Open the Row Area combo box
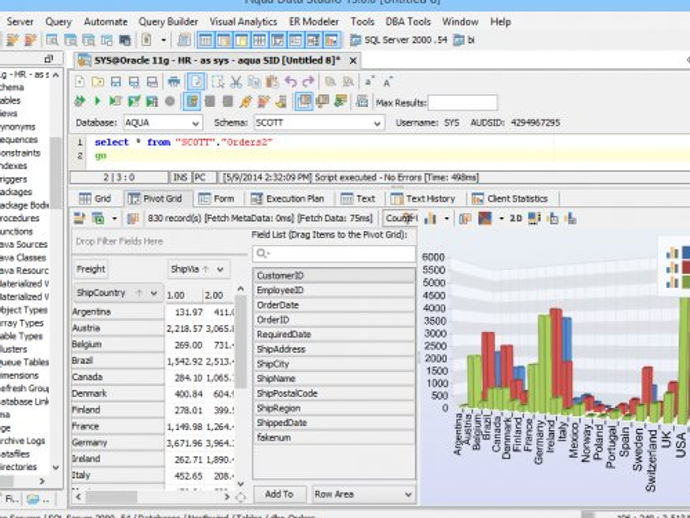The height and width of the screenshot is (518, 690). tap(363, 494)
